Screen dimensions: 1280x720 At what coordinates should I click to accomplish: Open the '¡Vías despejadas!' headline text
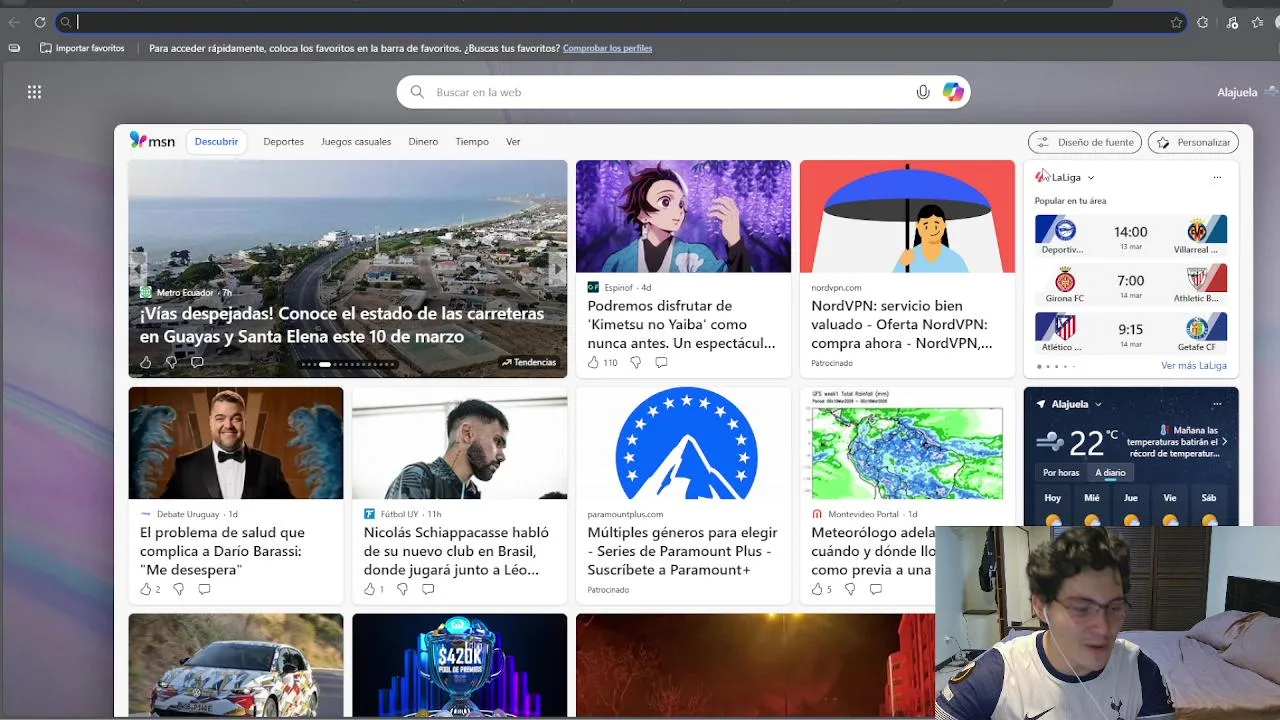(x=342, y=325)
